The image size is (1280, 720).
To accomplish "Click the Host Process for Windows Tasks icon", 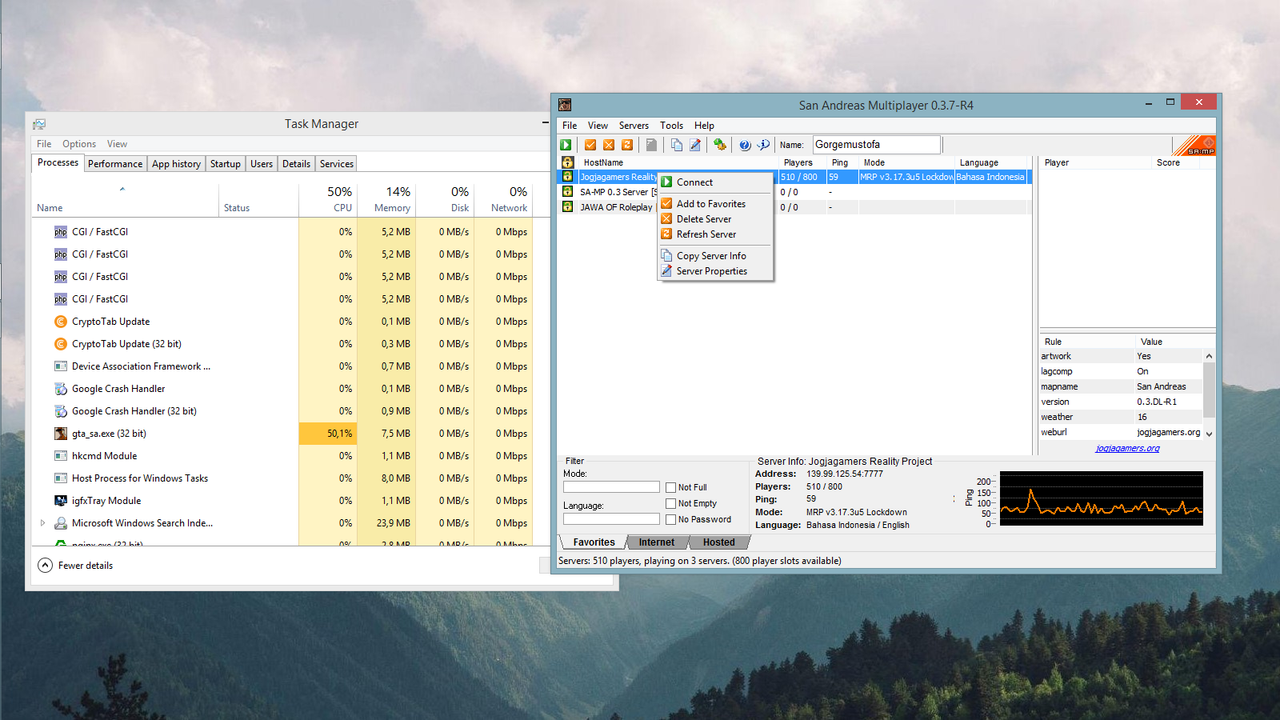I will point(61,478).
